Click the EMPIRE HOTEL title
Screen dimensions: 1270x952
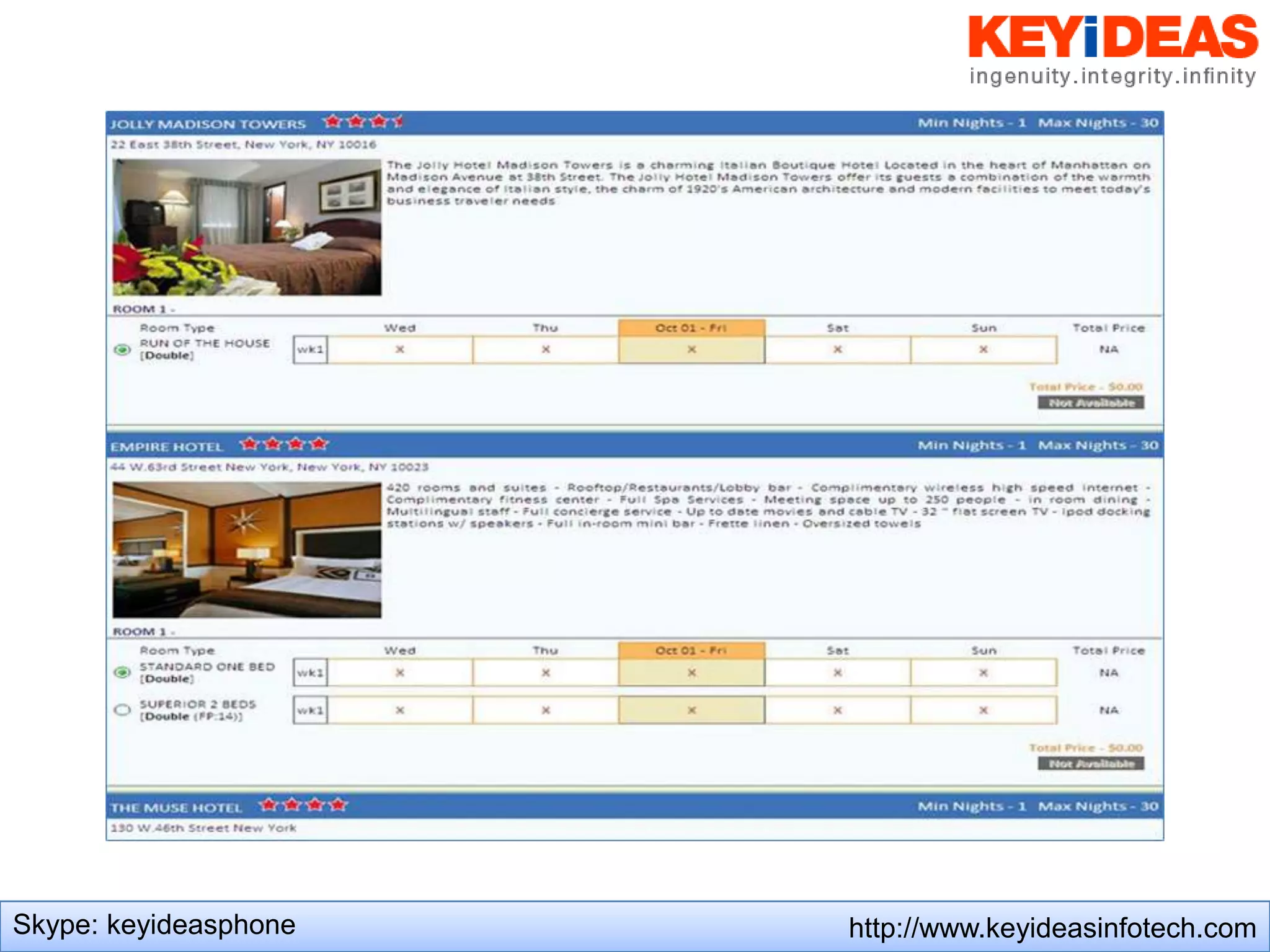[x=166, y=447]
